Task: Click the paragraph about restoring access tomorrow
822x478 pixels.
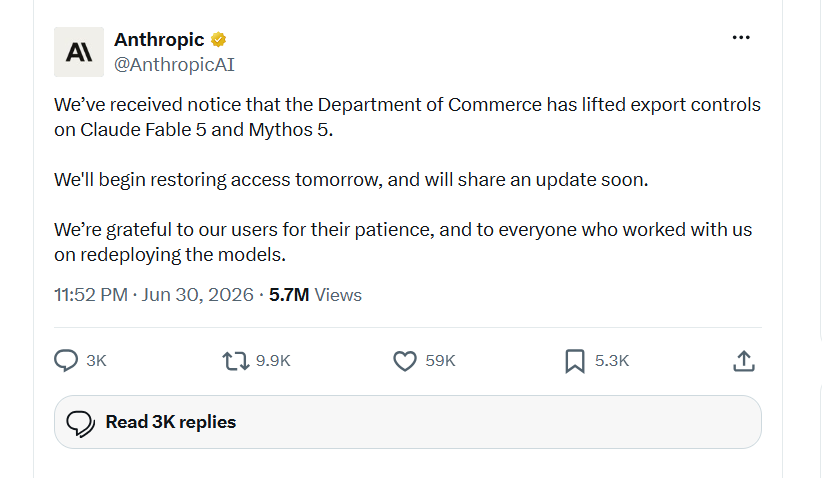Action: (x=351, y=180)
